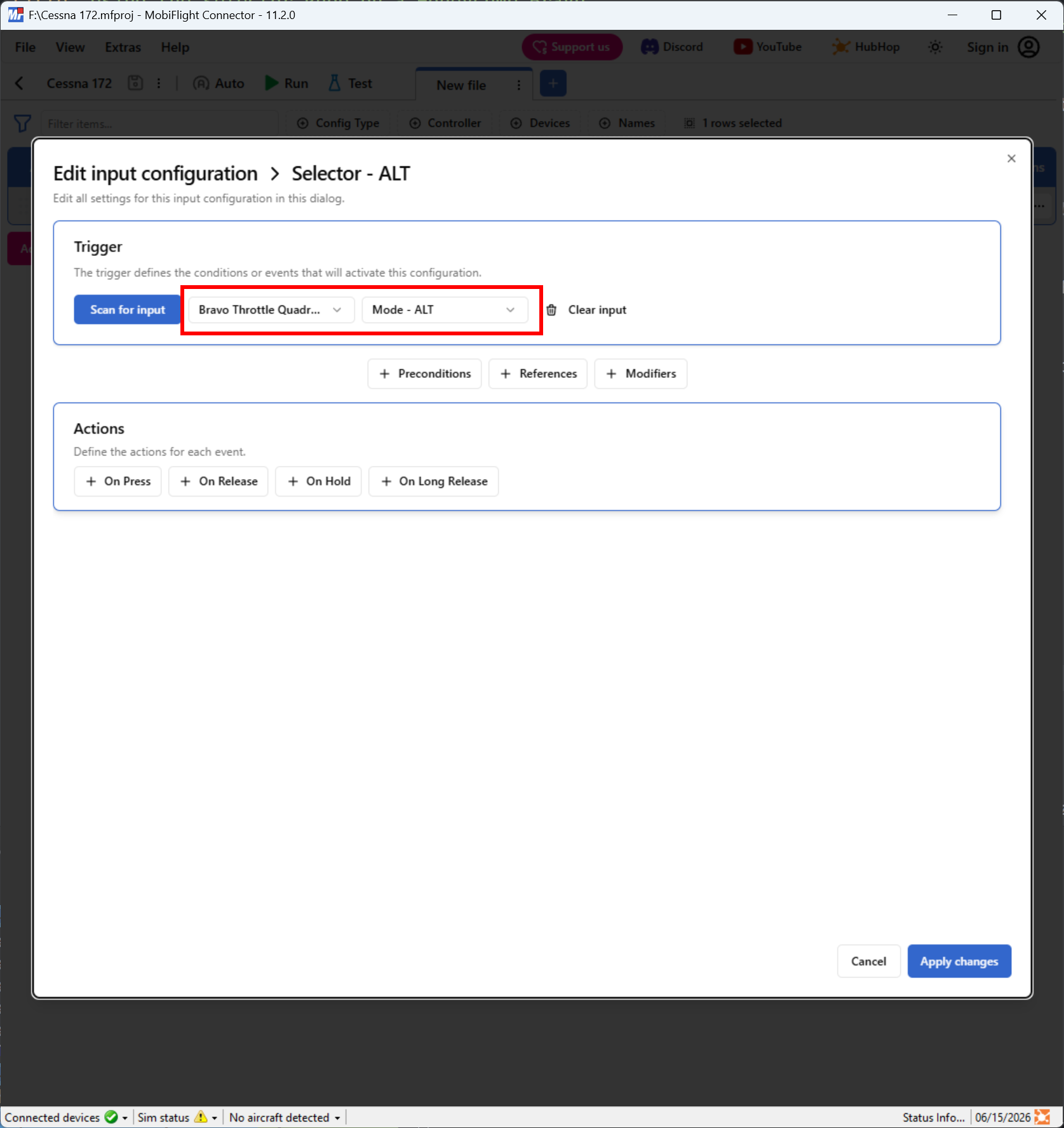Open the YouTube link
This screenshot has width=1064, height=1128.
(767, 47)
